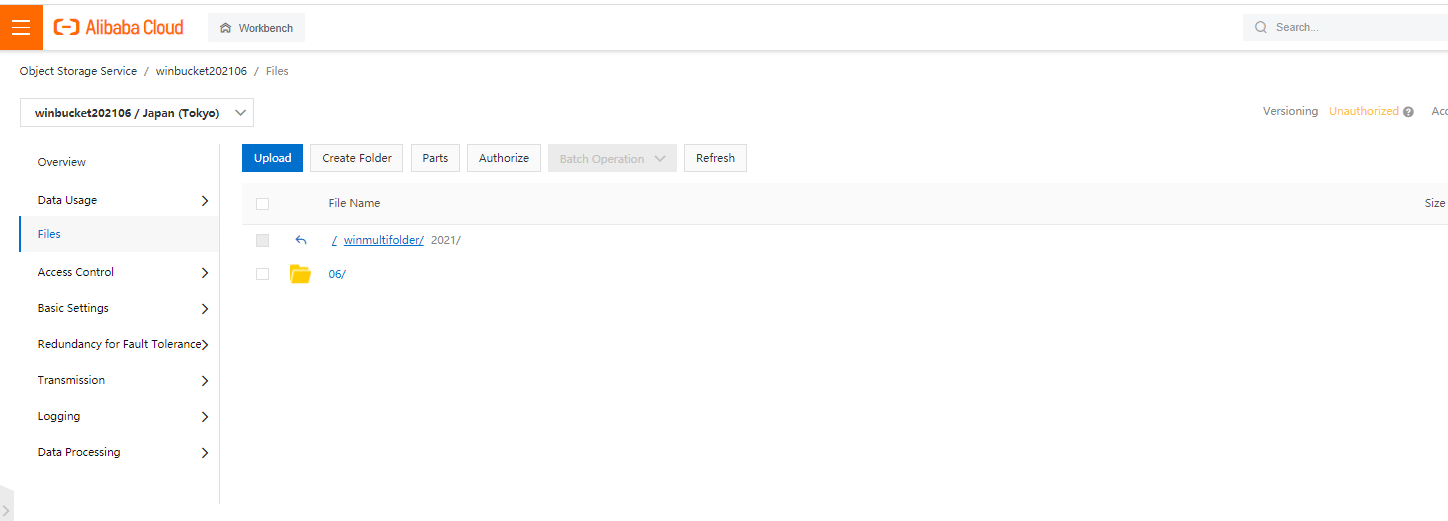
Task: Click the Versioning help question icon
Action: 1408,112
